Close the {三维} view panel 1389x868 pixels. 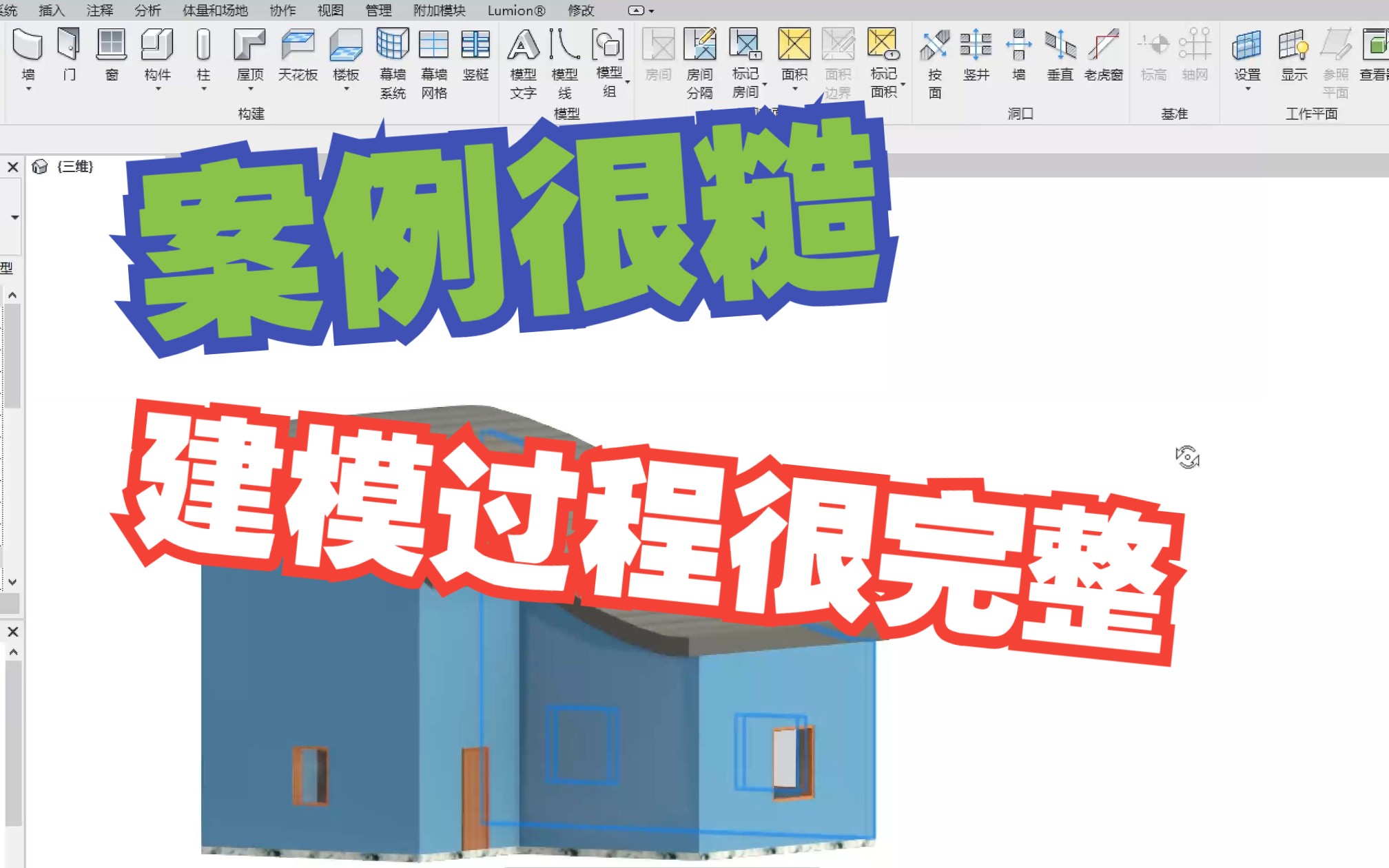(x=12, y=167)
